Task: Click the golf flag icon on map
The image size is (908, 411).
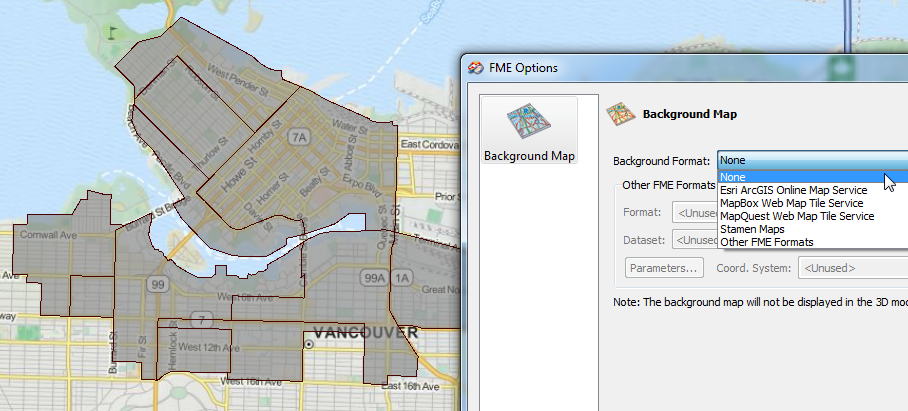Action: (112, 32)
